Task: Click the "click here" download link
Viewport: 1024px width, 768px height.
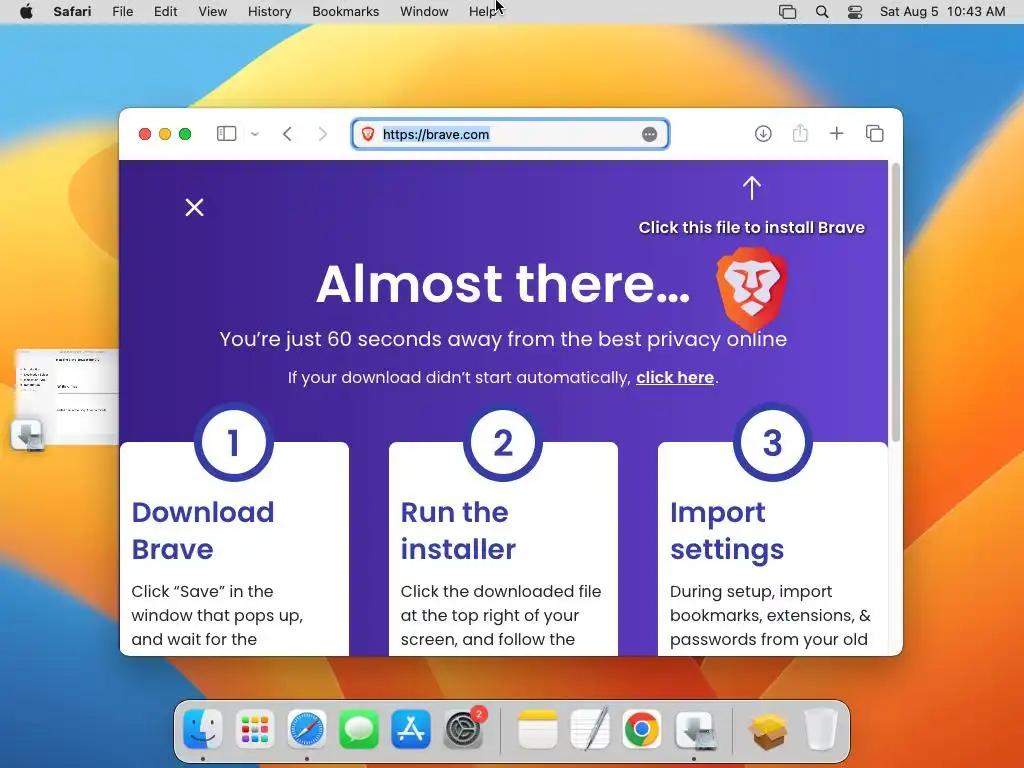Action: (x=675, y=377)
